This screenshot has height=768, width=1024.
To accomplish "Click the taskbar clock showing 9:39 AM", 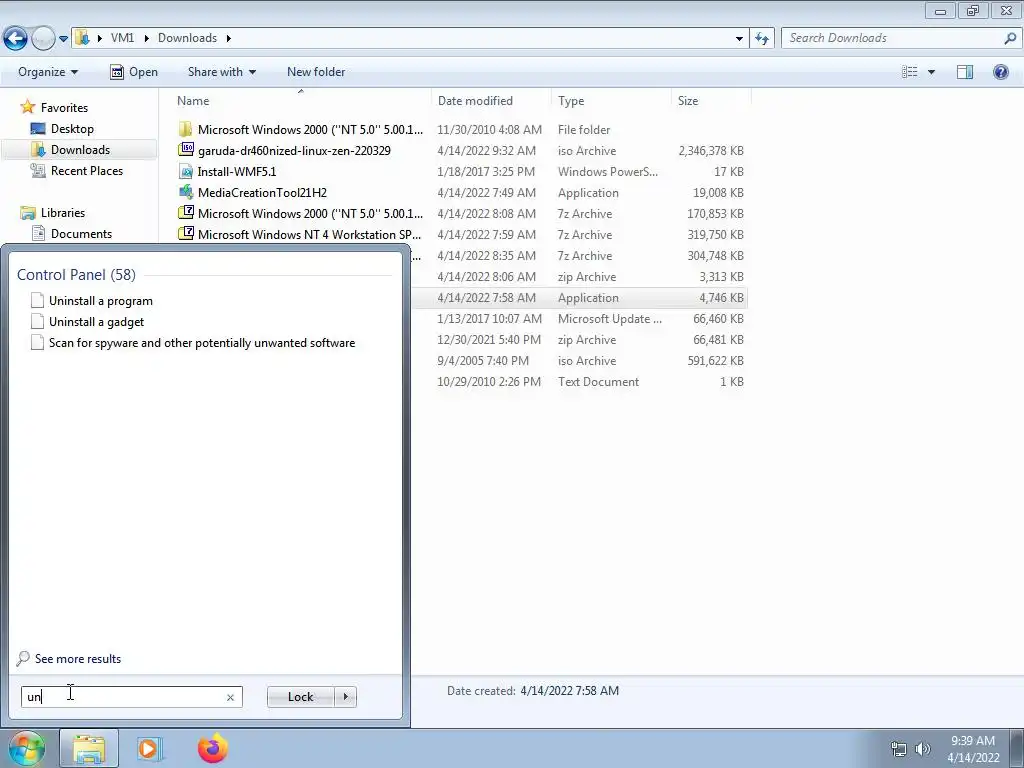I will (x=973, y=749).
